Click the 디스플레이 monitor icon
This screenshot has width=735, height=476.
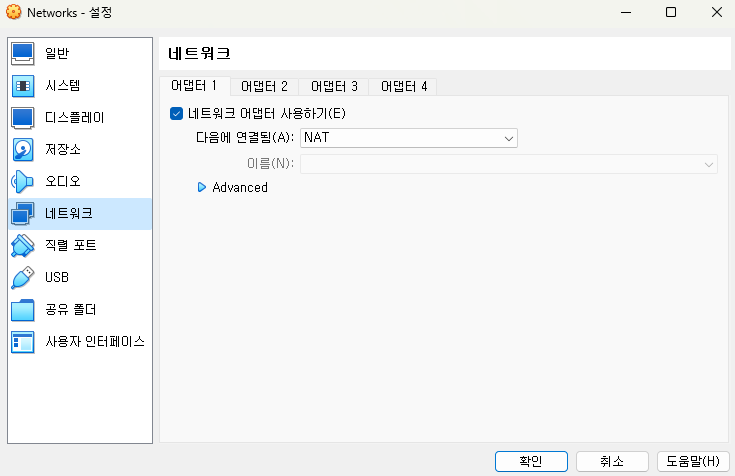[x=22, y=118]
